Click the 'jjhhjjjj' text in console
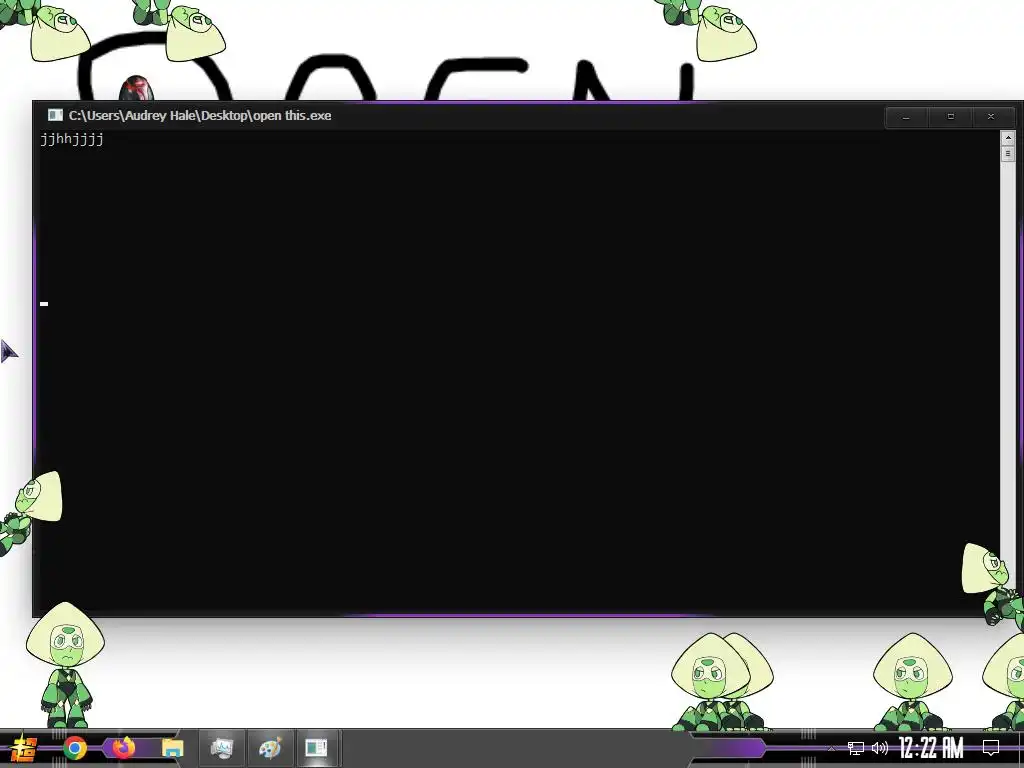This screenshot has height=768, width=1024. 72,139
